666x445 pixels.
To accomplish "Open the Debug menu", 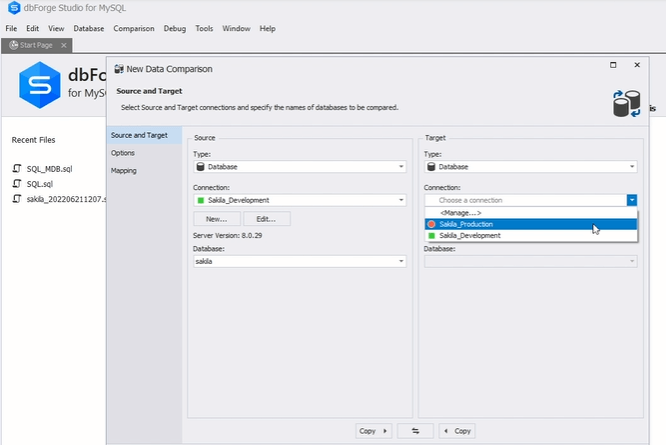I will pos(175,28).
